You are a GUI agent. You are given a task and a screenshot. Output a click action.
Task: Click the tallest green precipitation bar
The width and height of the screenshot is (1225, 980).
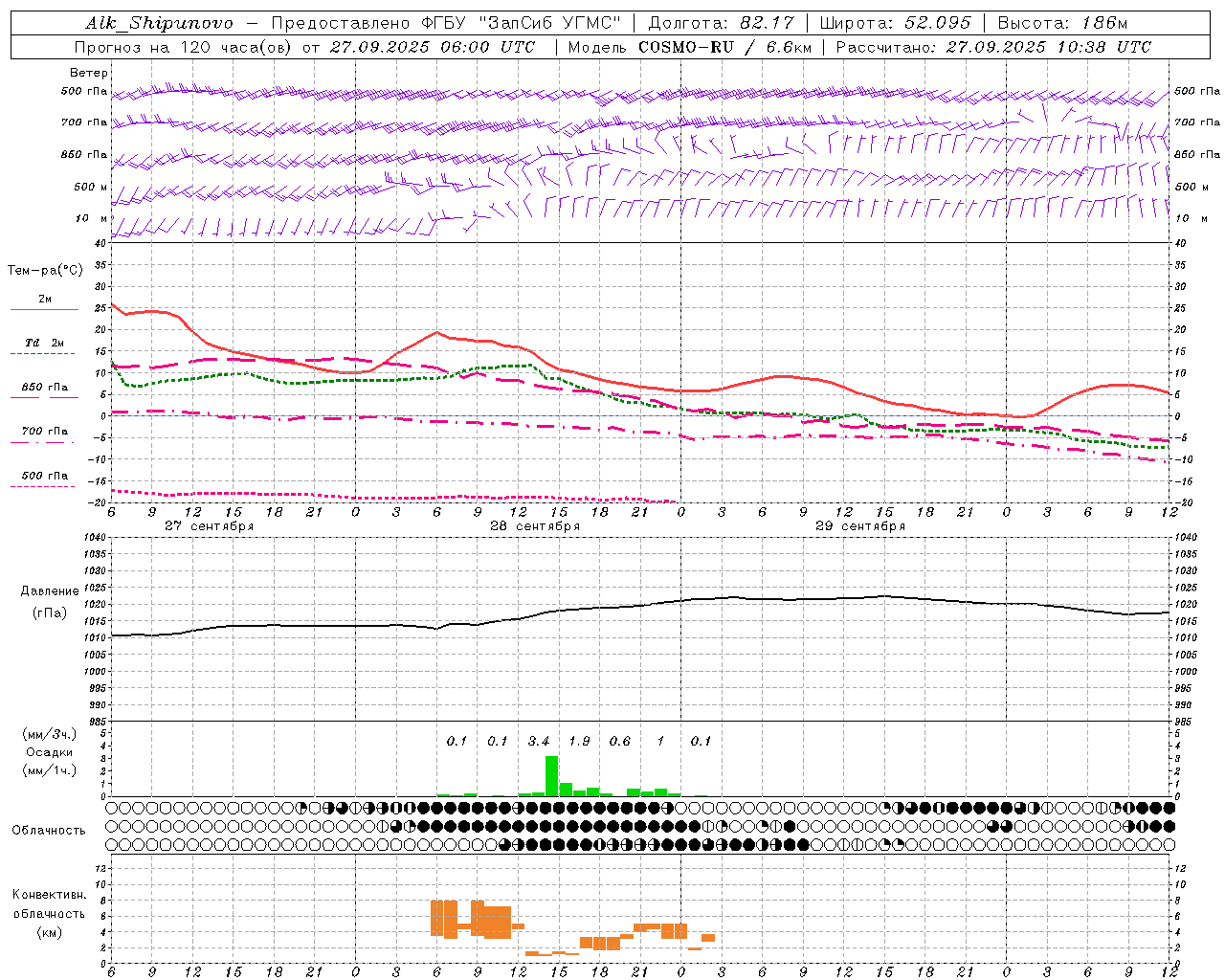coord(551,776)
